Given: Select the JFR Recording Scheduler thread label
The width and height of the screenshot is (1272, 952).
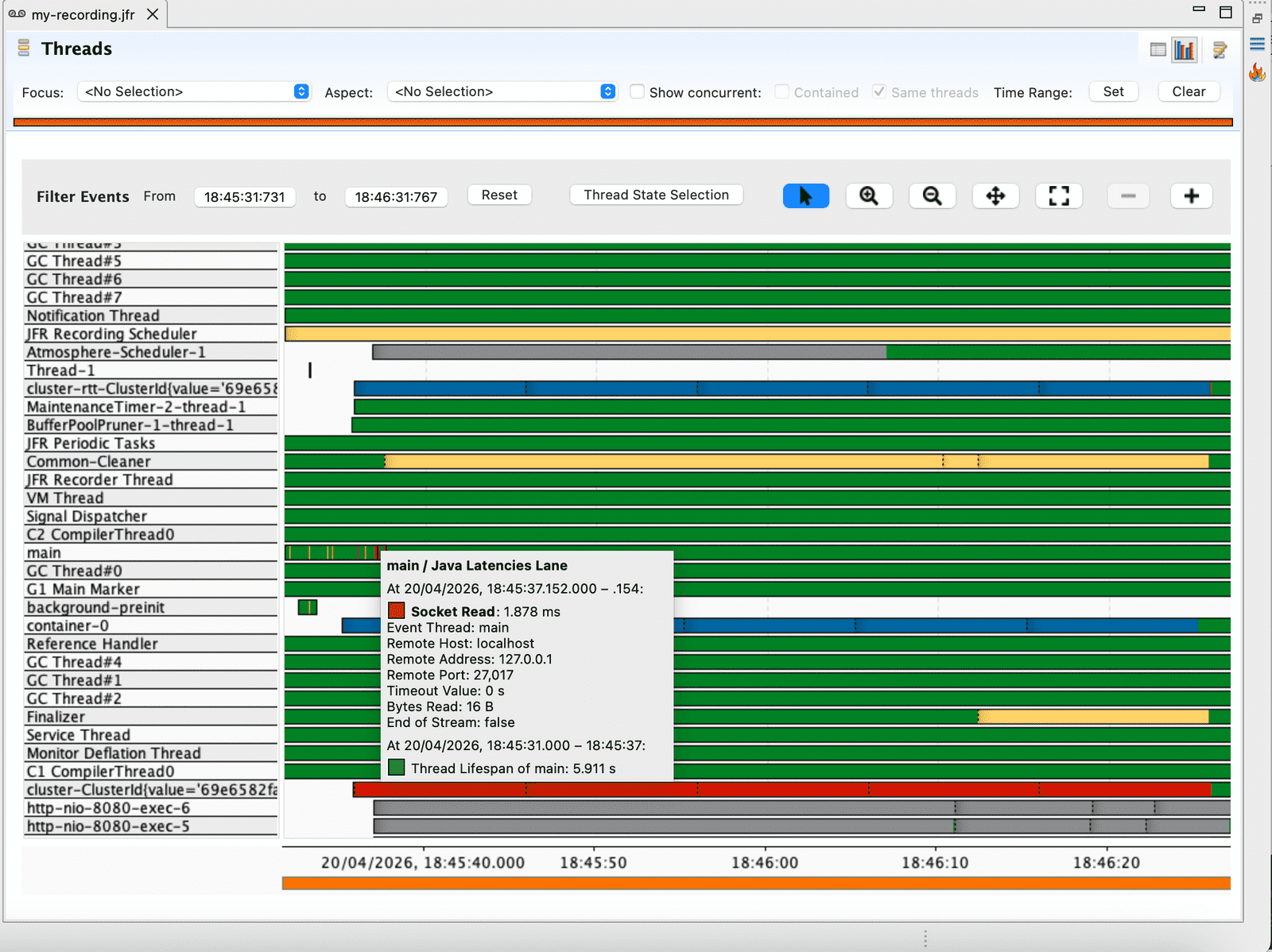Looking at the screenshot, I should [150, 334].
